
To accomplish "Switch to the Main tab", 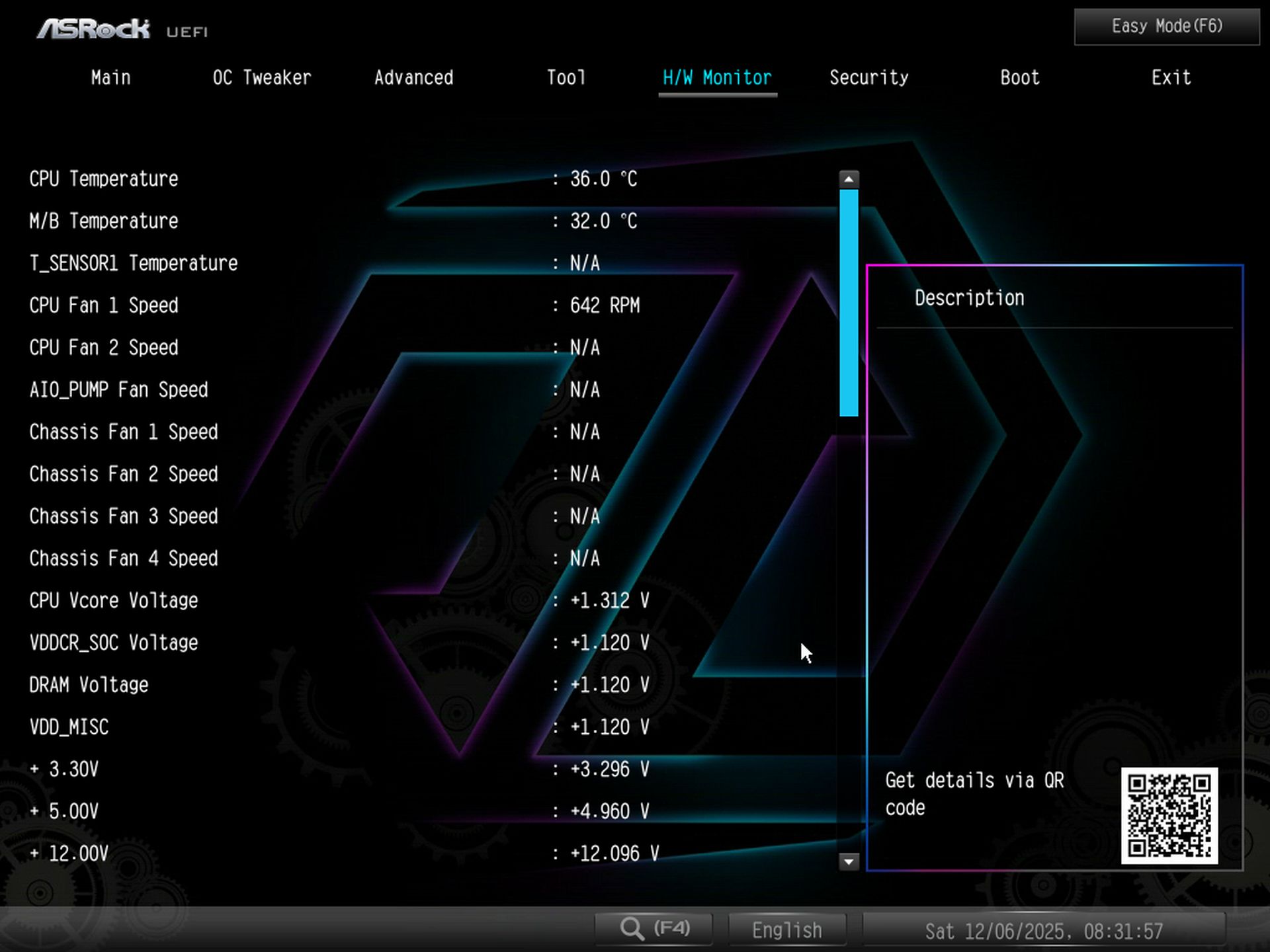I will 110,77.
